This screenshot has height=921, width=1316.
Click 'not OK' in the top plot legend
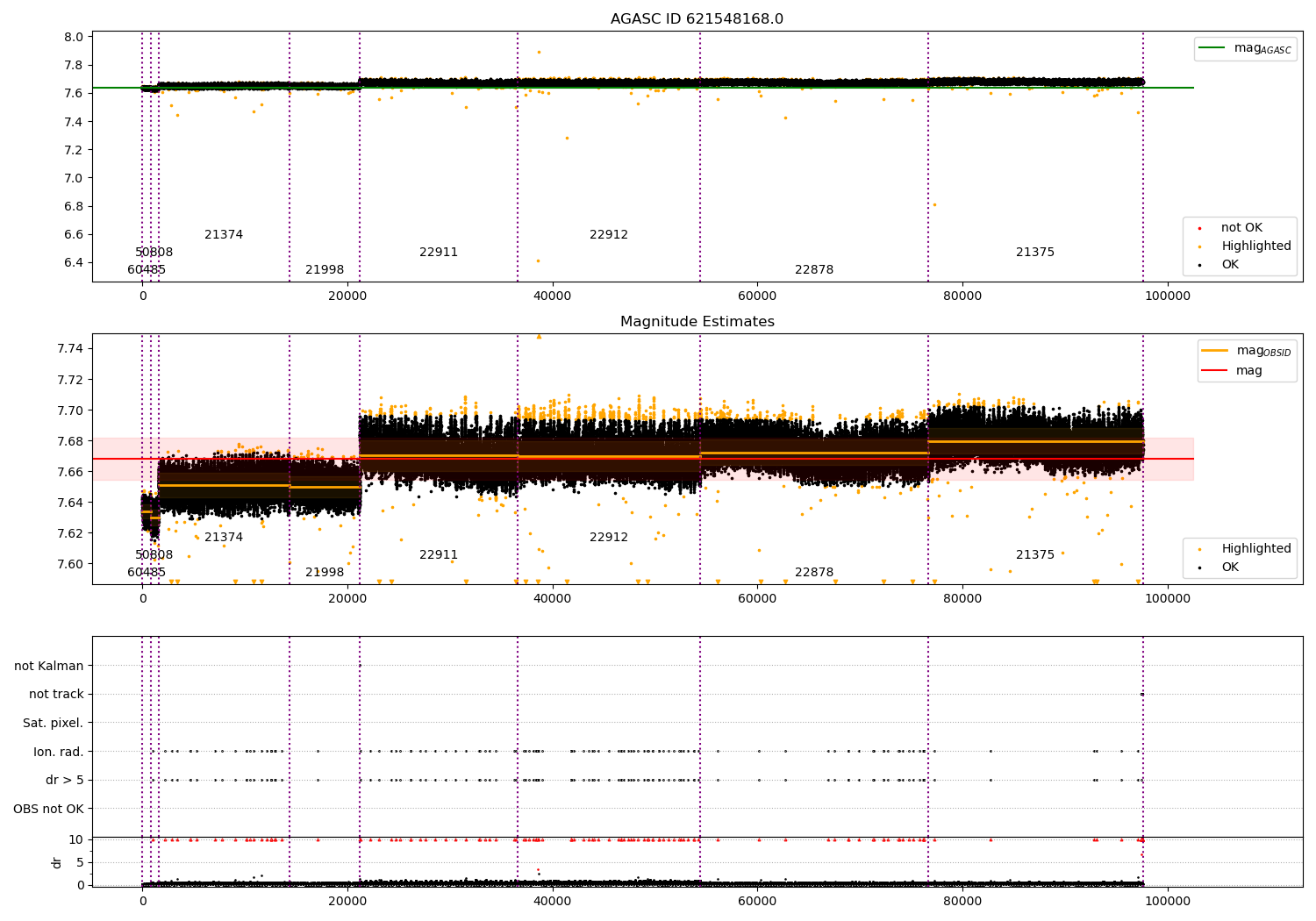coord(1241,228)
